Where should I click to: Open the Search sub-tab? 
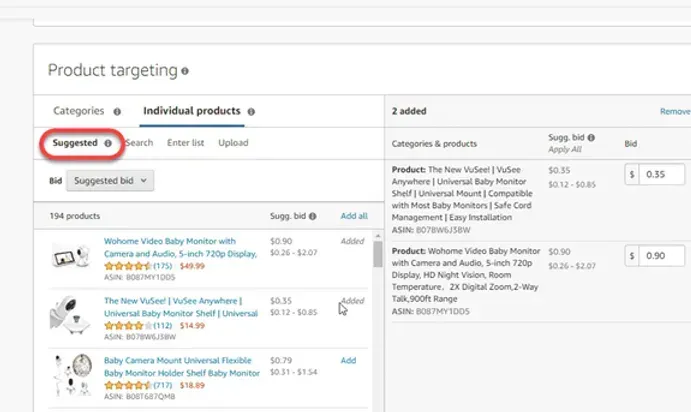click(x=139, y=143)
